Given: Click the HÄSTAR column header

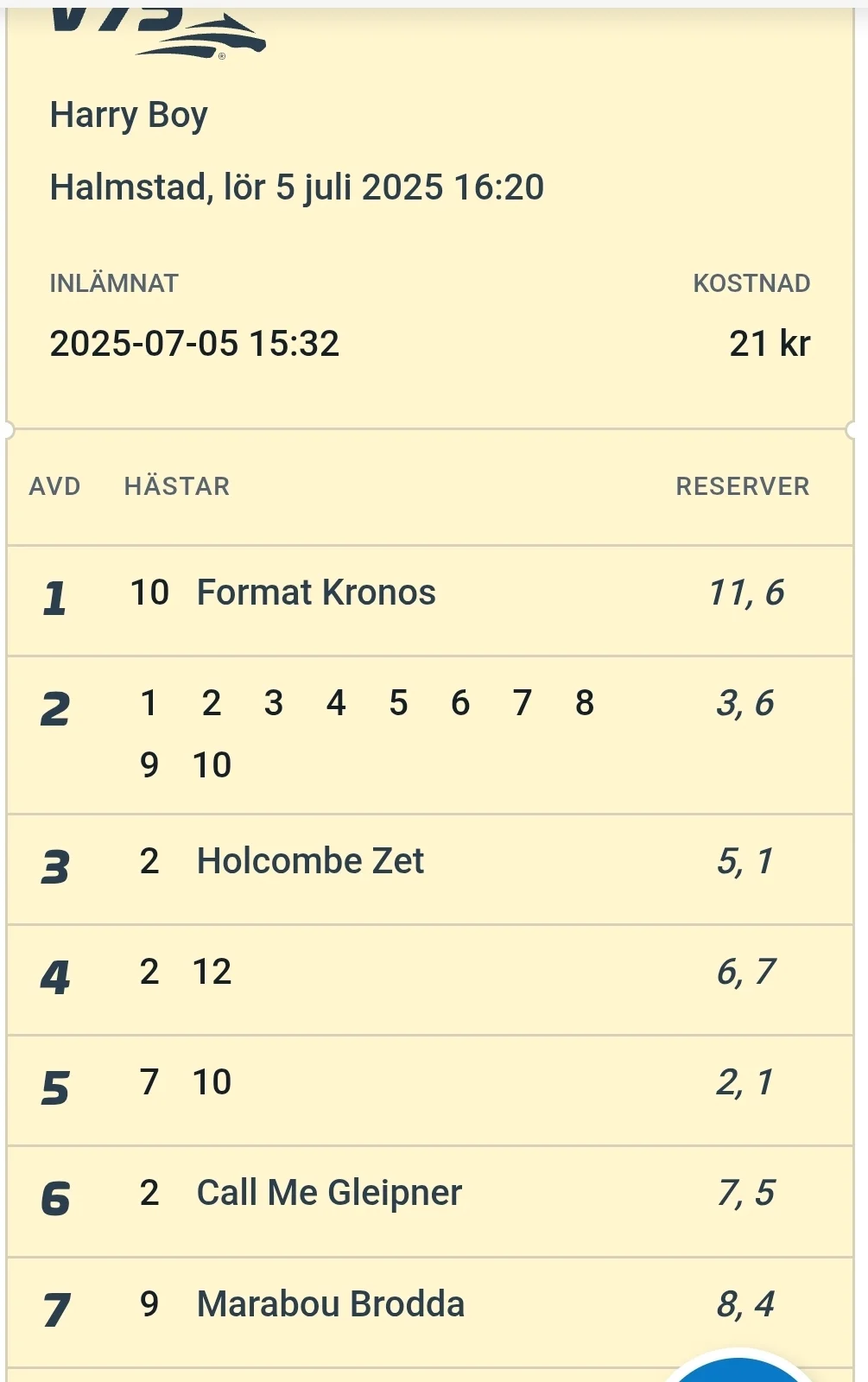Looking at the screenshot, I should pyautogui.click(x=177, y=486).
